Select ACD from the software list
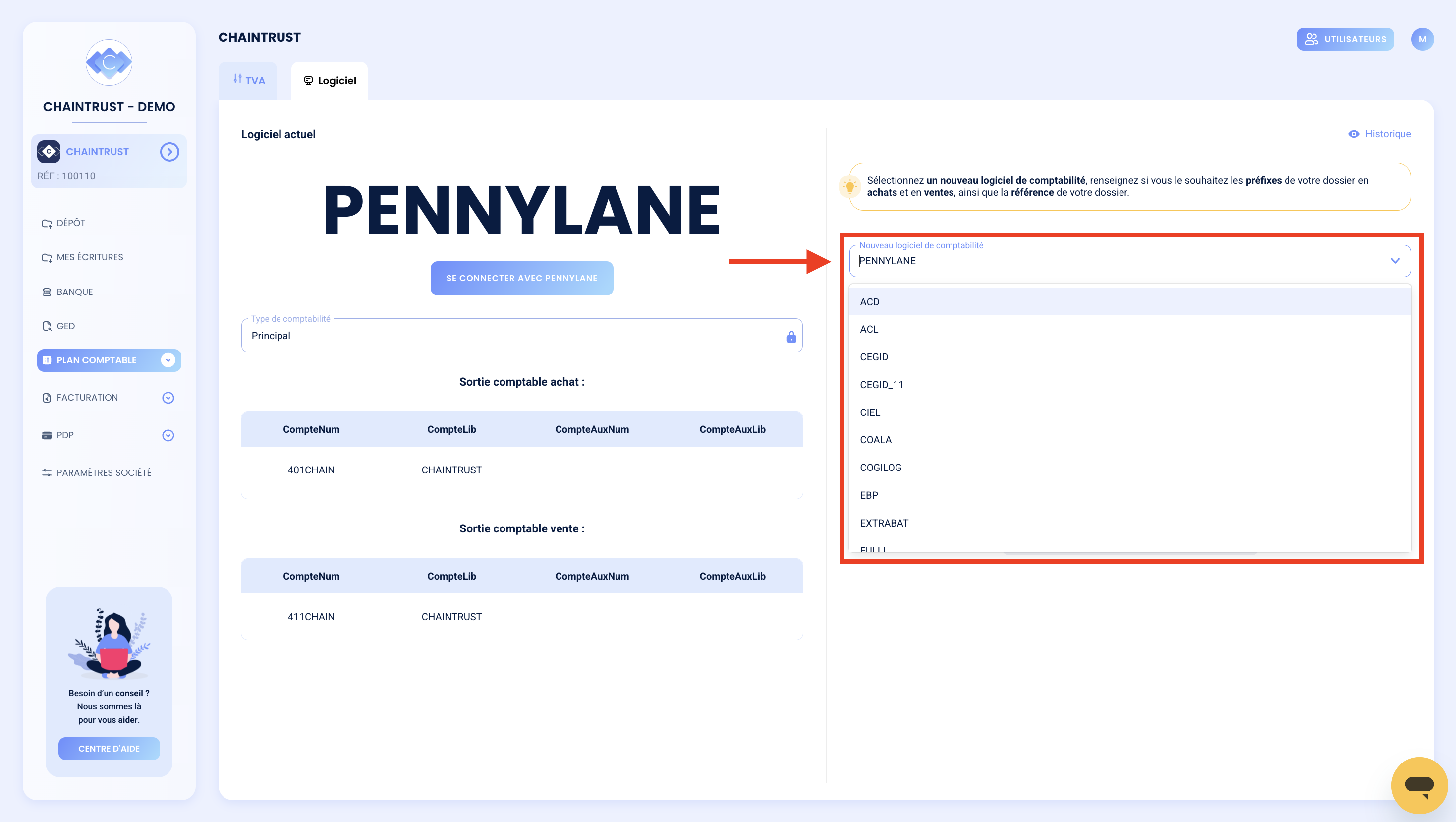The height and width of the screenshot is (822, 1456). coord(1130,302)
